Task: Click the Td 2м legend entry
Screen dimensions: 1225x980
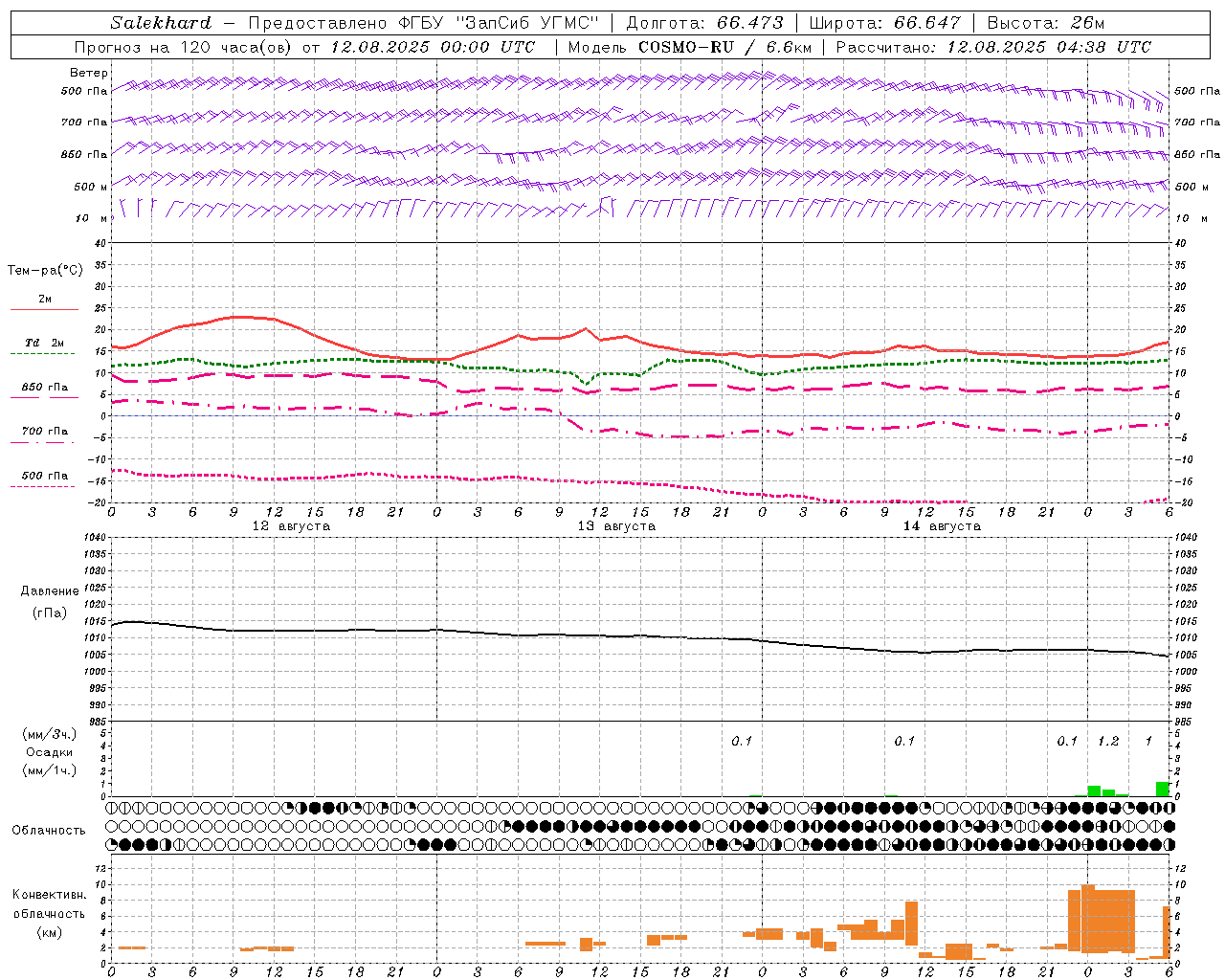Action: [x=45, y=343]
